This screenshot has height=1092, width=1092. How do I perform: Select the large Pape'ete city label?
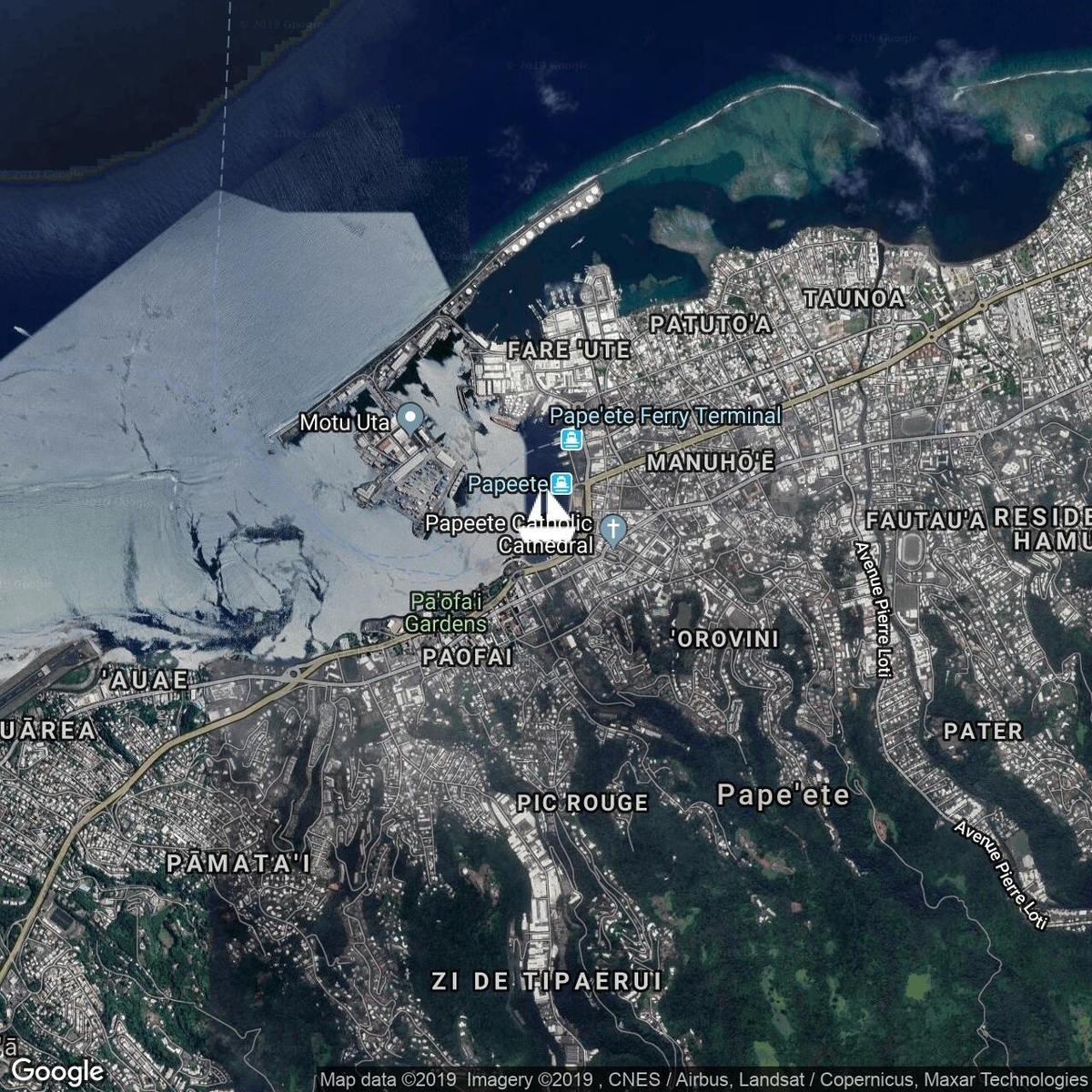[x=783, y=795]
